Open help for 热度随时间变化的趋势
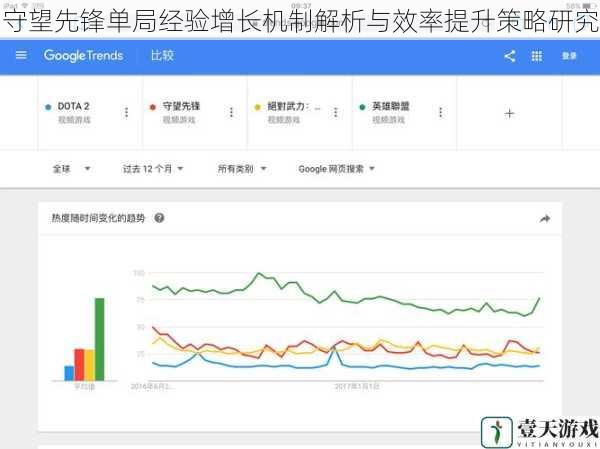 [159, 218]
